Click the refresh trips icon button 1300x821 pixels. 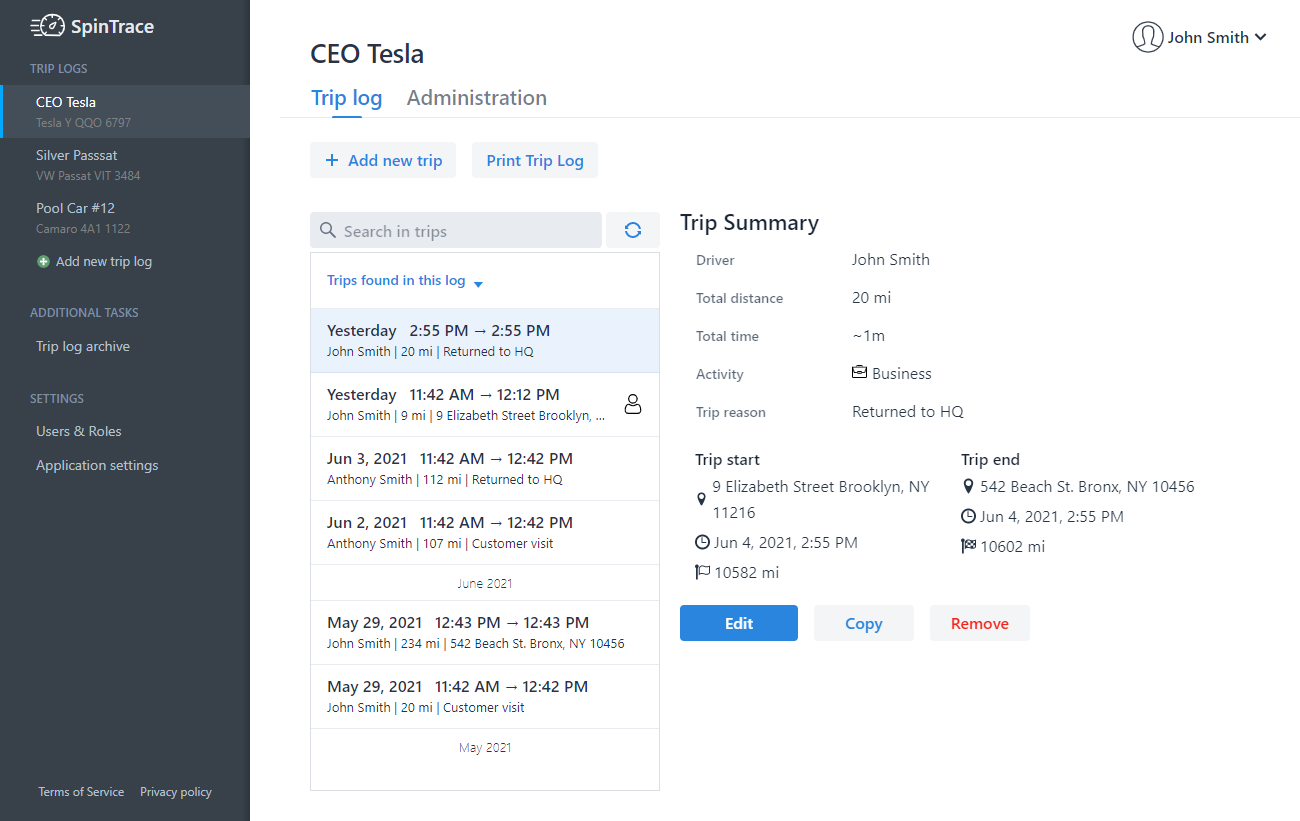coord(633,230)
